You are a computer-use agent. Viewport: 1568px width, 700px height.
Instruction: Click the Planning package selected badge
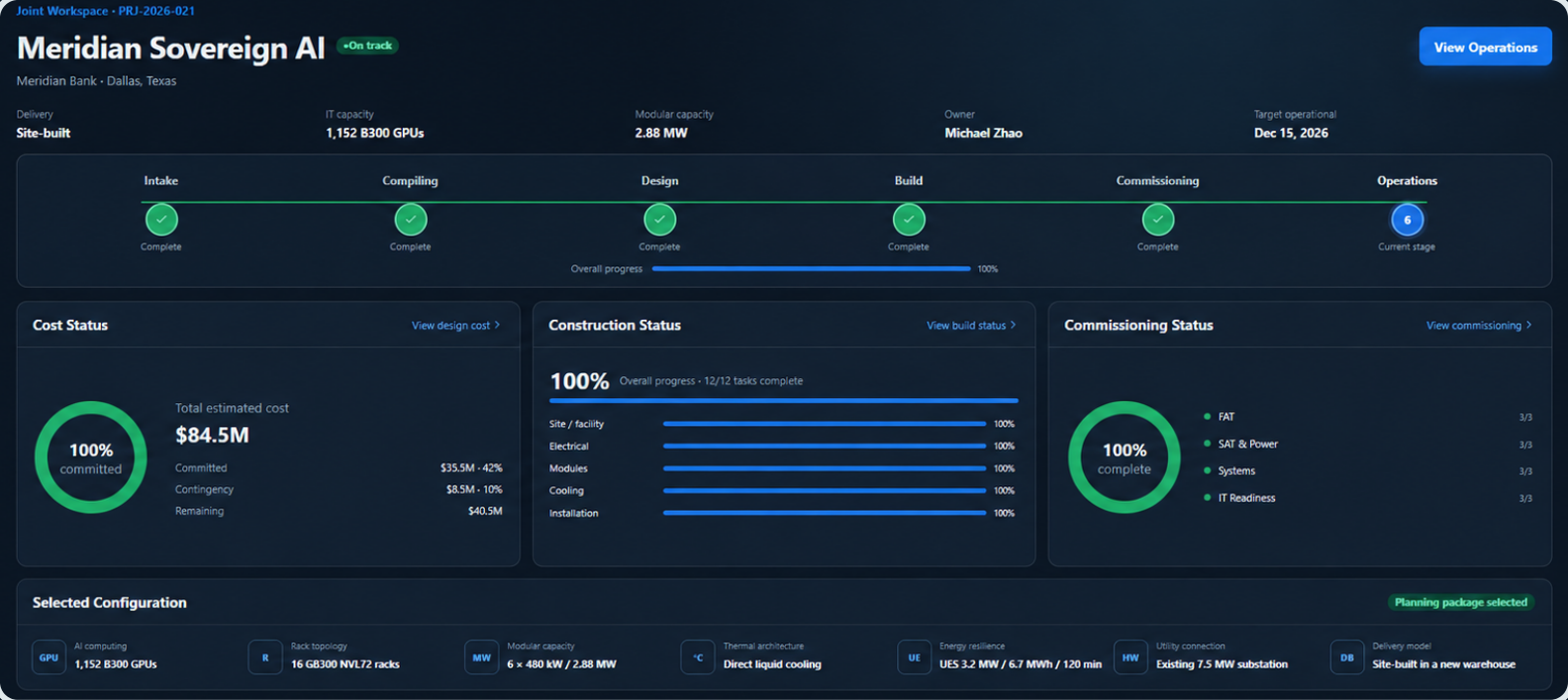click(x=1461, y=602)
